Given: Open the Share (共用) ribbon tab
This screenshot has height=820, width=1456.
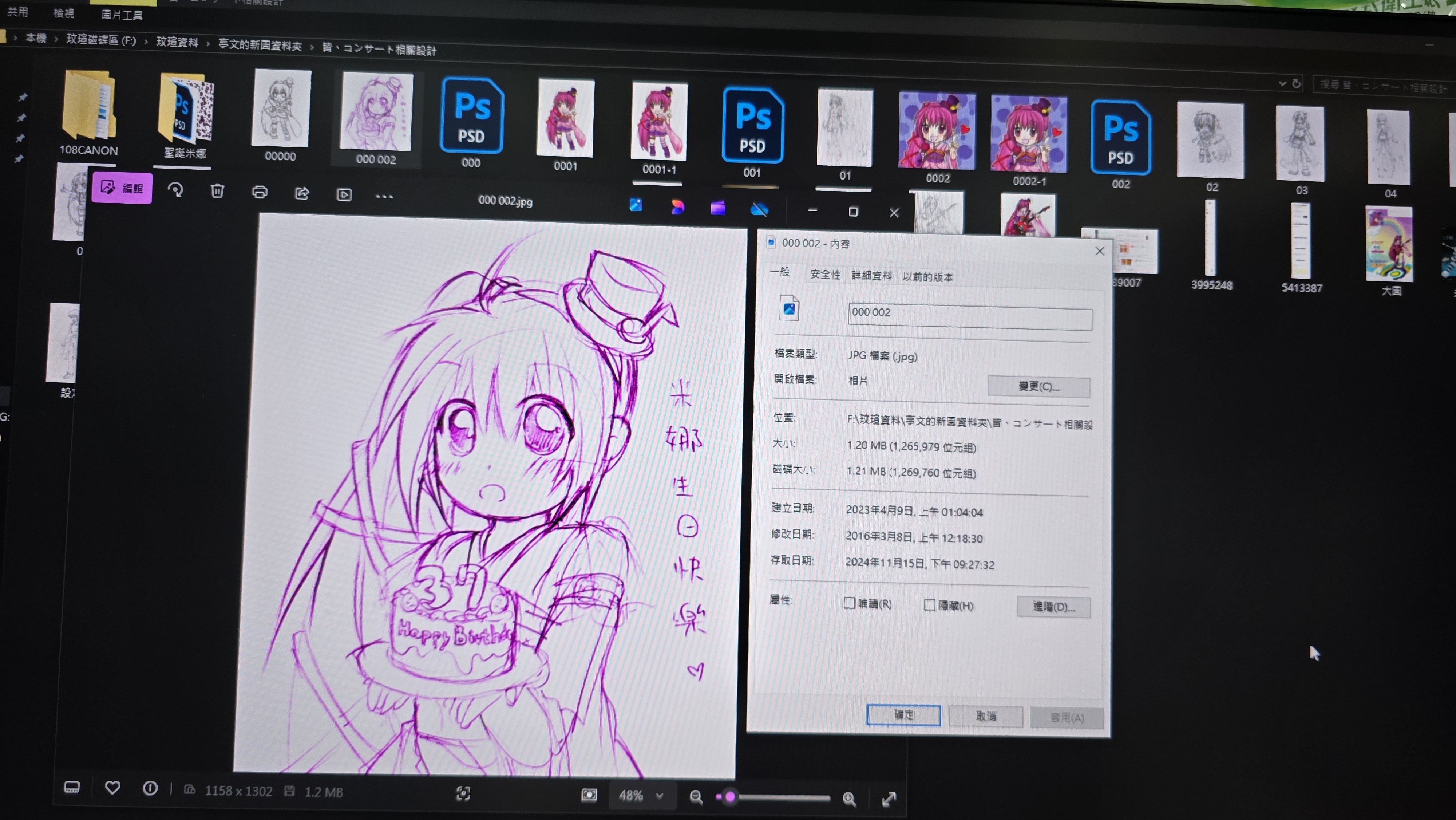Looking at the screenshot, I should [17, 12].
